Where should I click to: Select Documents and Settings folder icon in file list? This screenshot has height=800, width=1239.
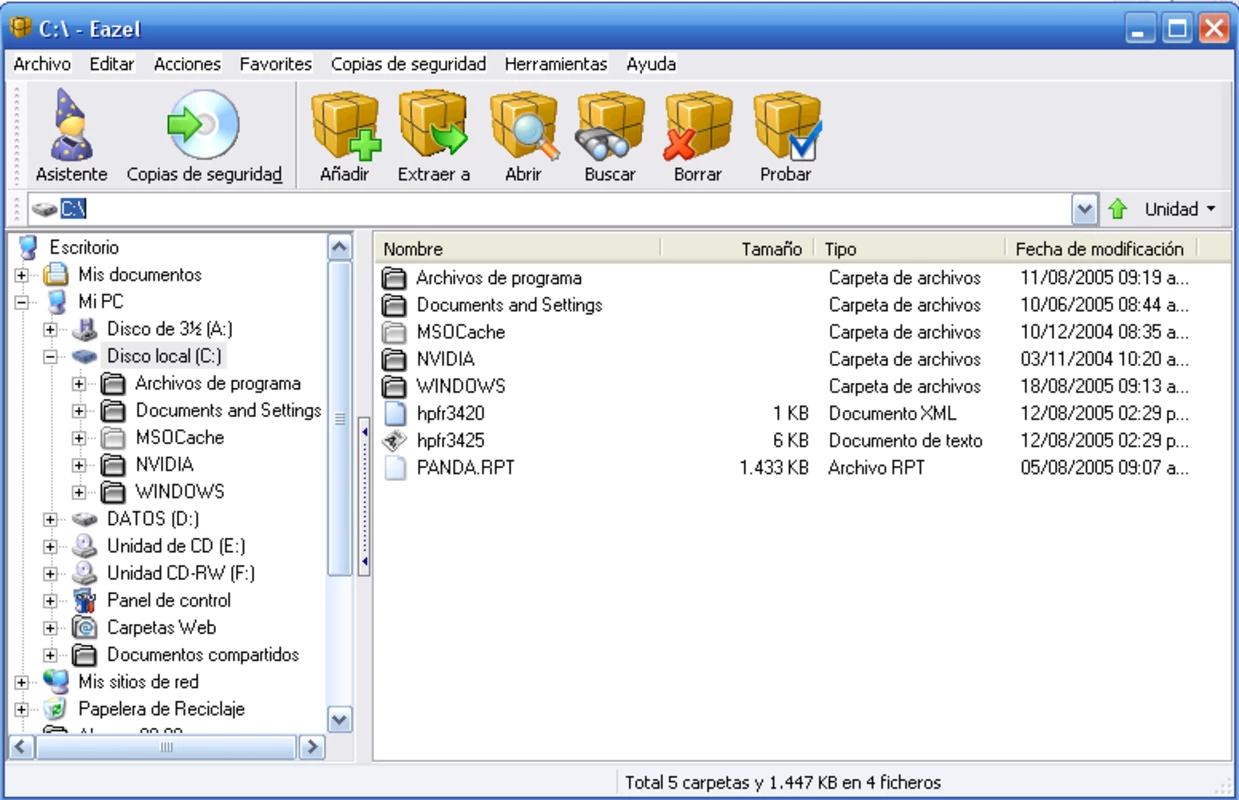pos(396,305)
